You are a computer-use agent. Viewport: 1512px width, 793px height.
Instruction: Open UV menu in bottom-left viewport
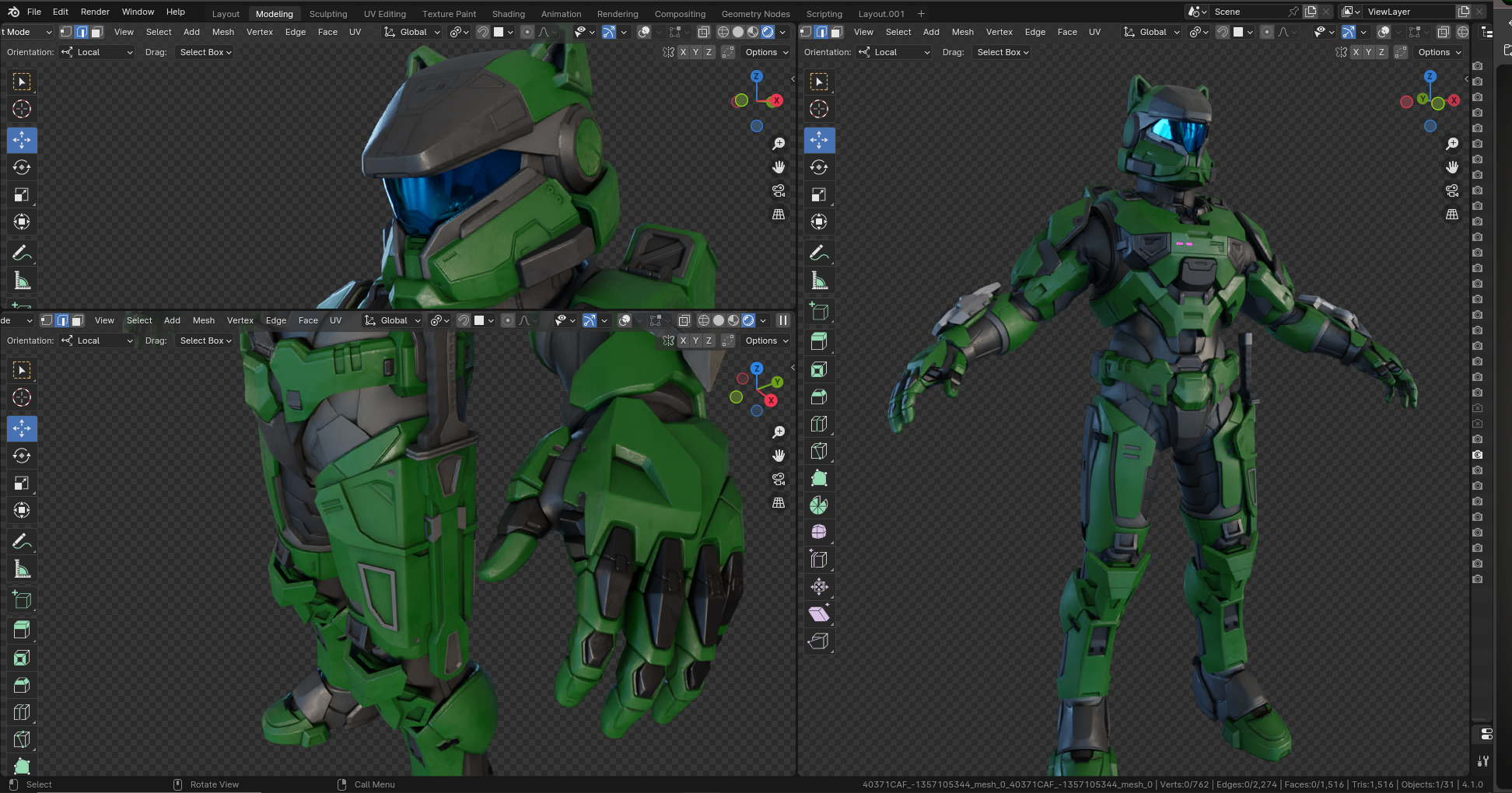click(336, 320)
